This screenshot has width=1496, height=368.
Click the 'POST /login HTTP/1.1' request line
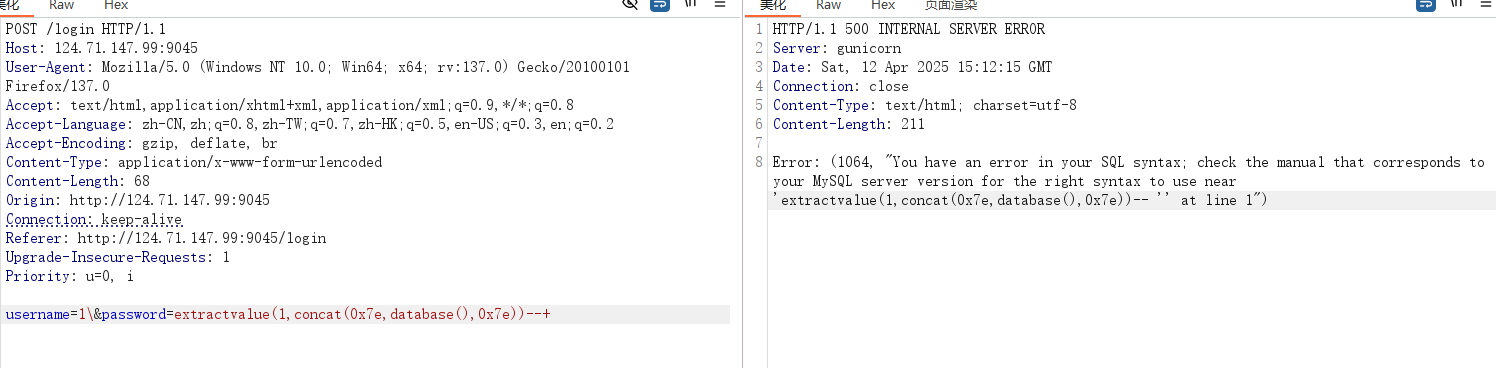[x=85, y=29]
